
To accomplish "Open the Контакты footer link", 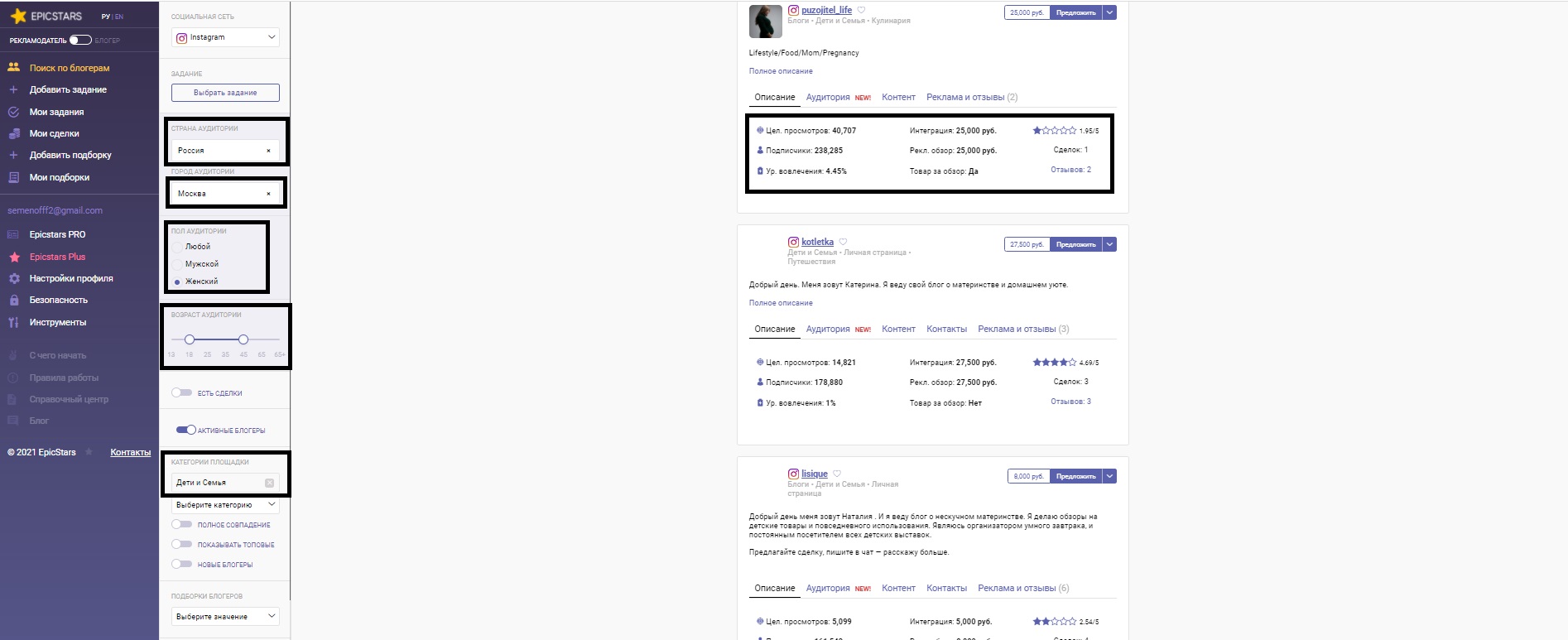I will (131, 452).
